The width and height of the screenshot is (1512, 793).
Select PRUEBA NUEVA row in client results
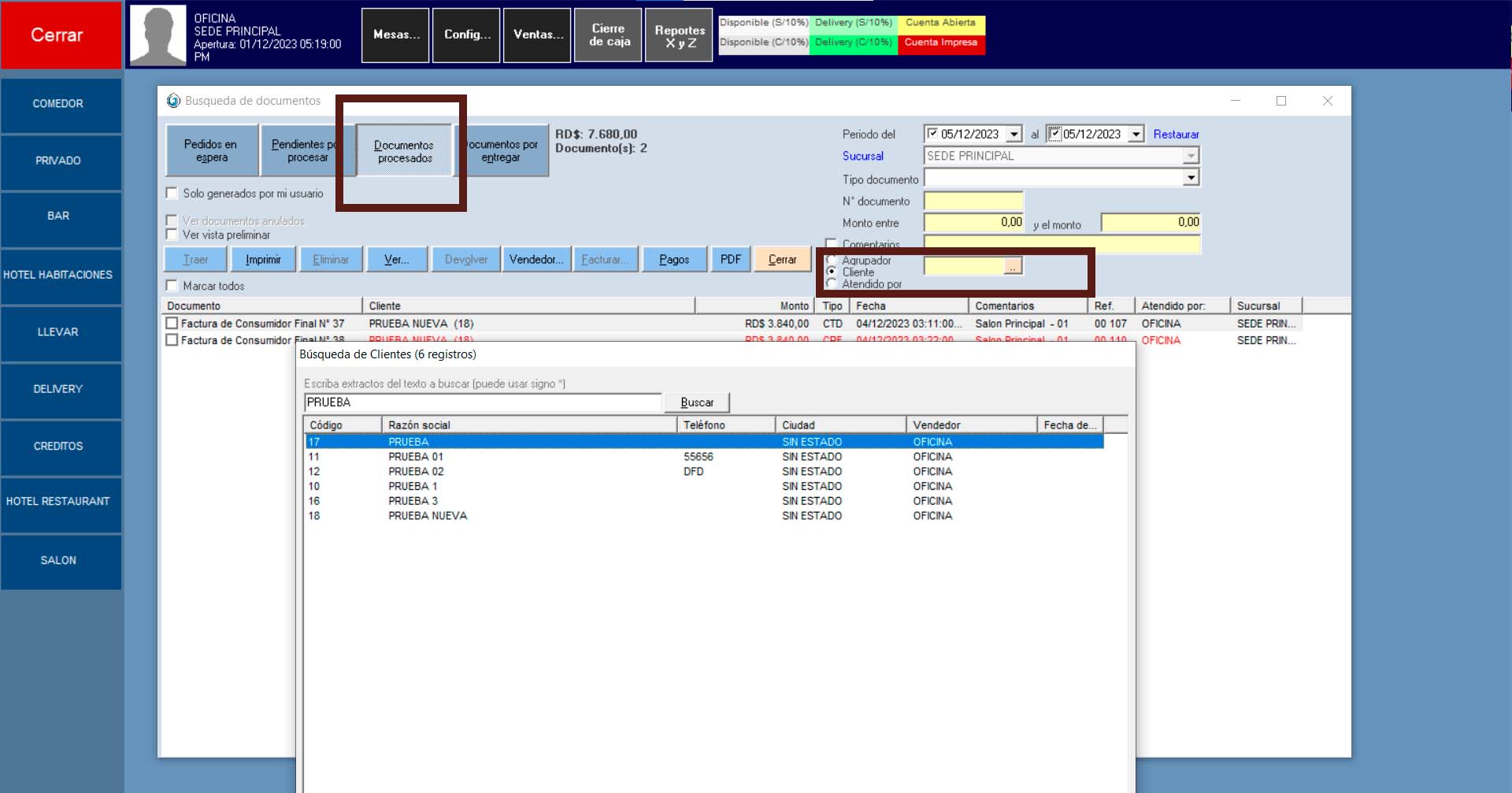pos(428,516)
